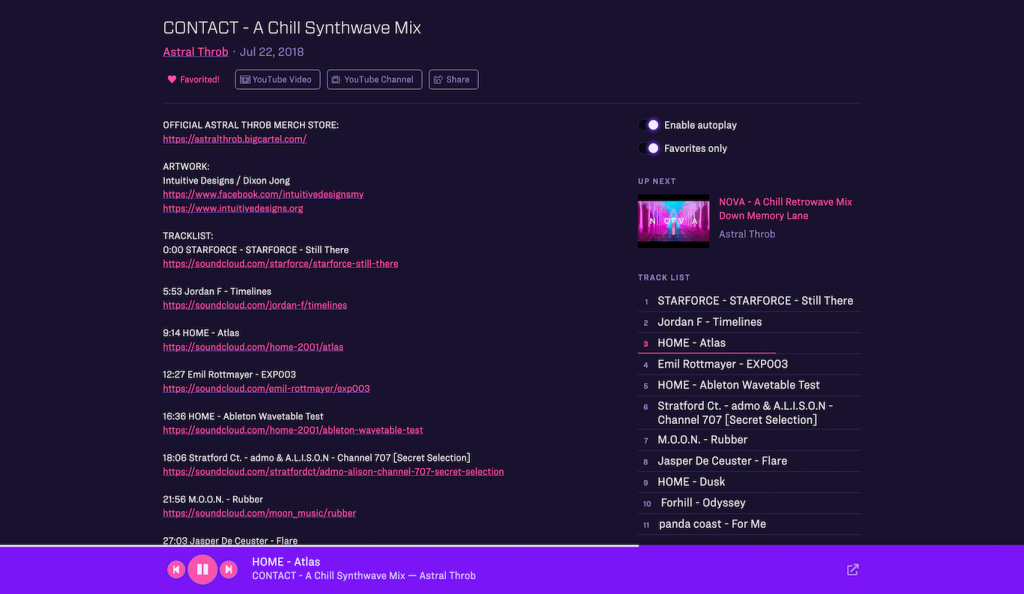The width and height of the screenshot is (1024, 594).
Task: Click the 21:56 M.O.O.N. - Rubber line
Action: point(213,499)
